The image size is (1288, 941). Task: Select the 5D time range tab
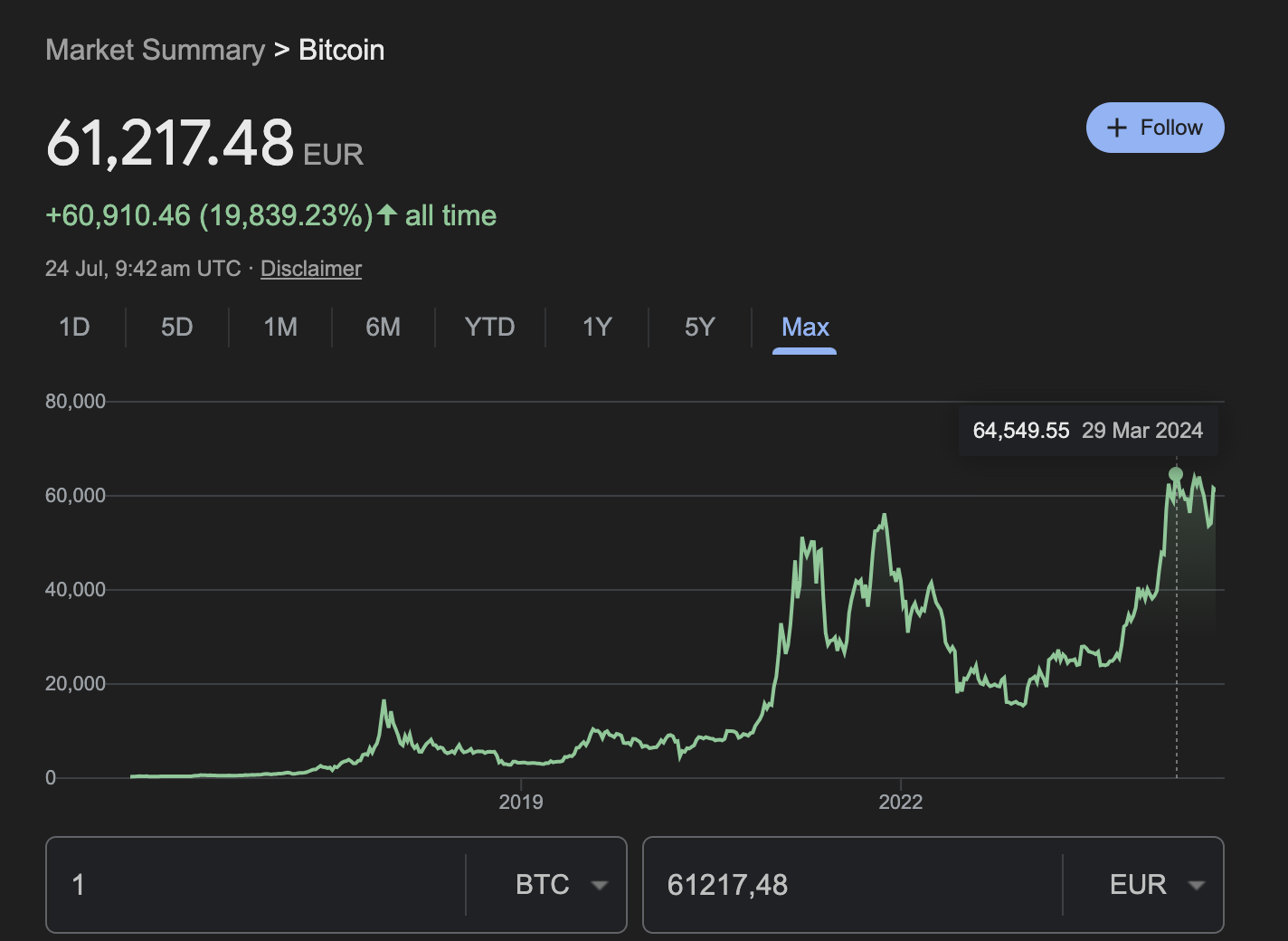[x=176, y=327]
